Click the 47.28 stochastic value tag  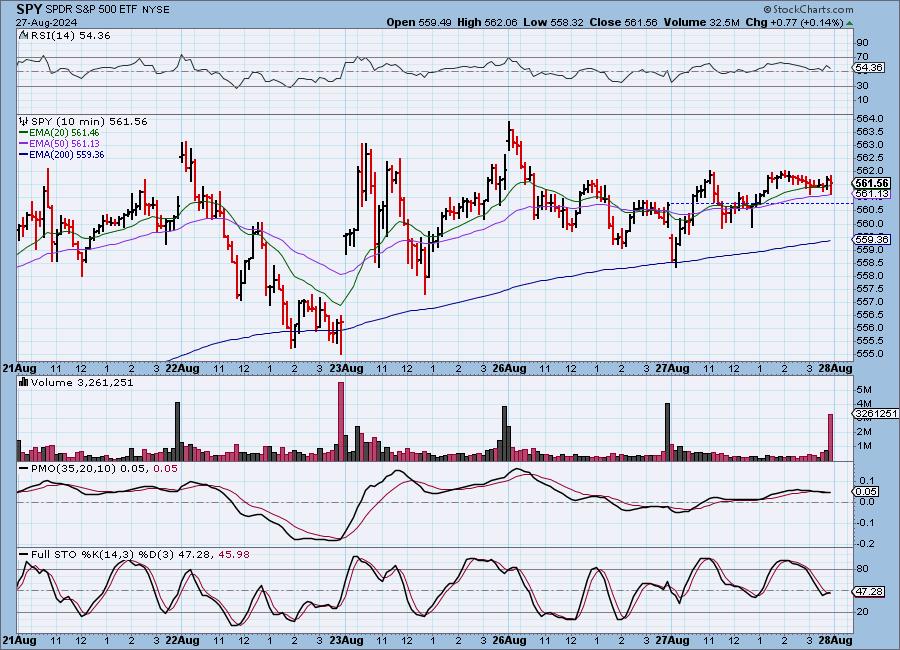tap(869, 591)
